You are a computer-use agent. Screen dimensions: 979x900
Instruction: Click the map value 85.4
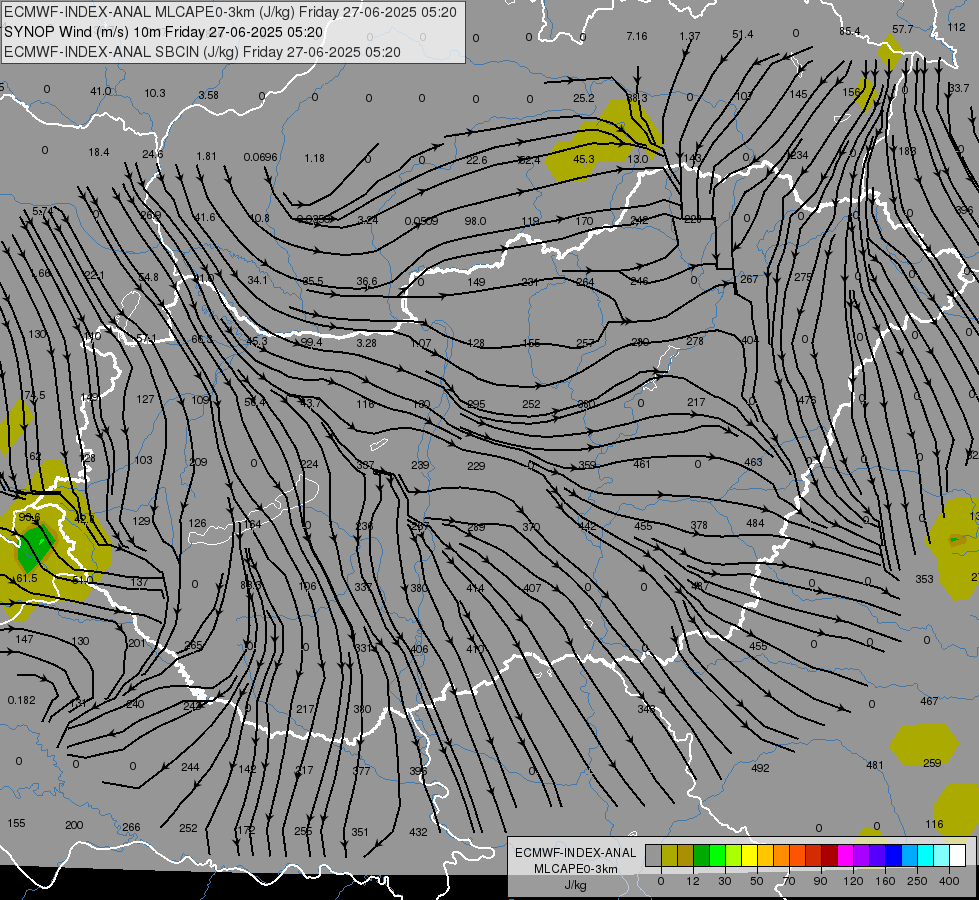pyautogui.click(x=850, y=31)
